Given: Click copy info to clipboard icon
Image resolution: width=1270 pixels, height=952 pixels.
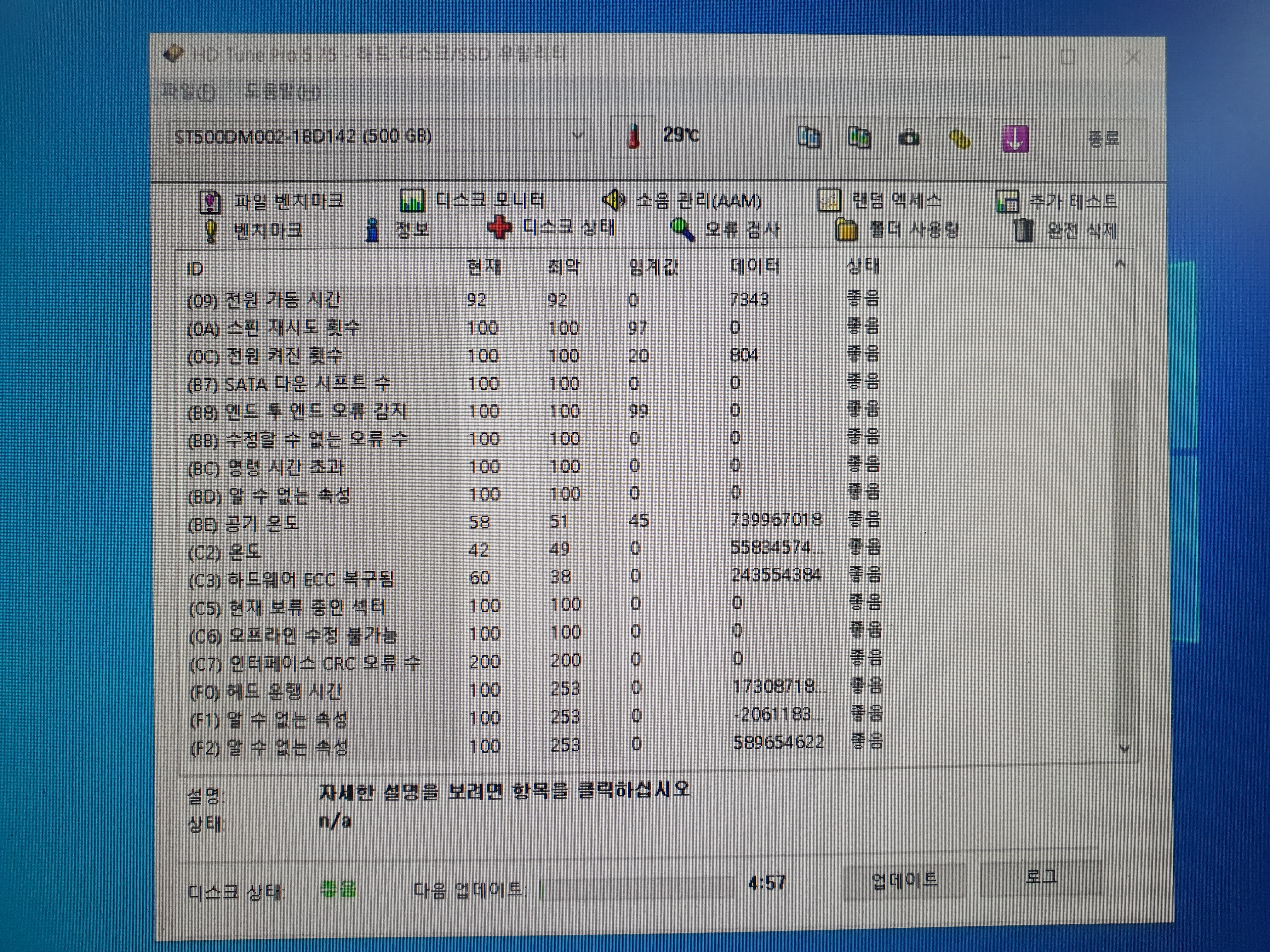Looking at the screenshot, I should [808, 137].
